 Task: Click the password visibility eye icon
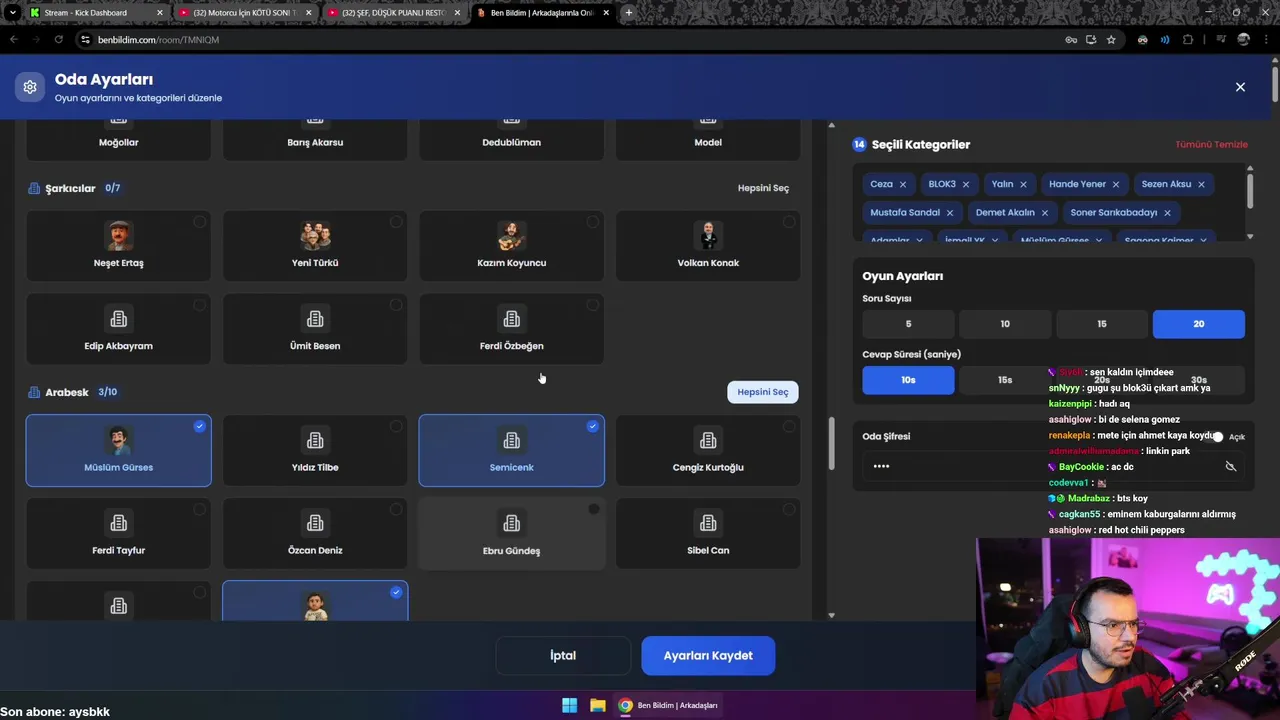coord(1231,466)
